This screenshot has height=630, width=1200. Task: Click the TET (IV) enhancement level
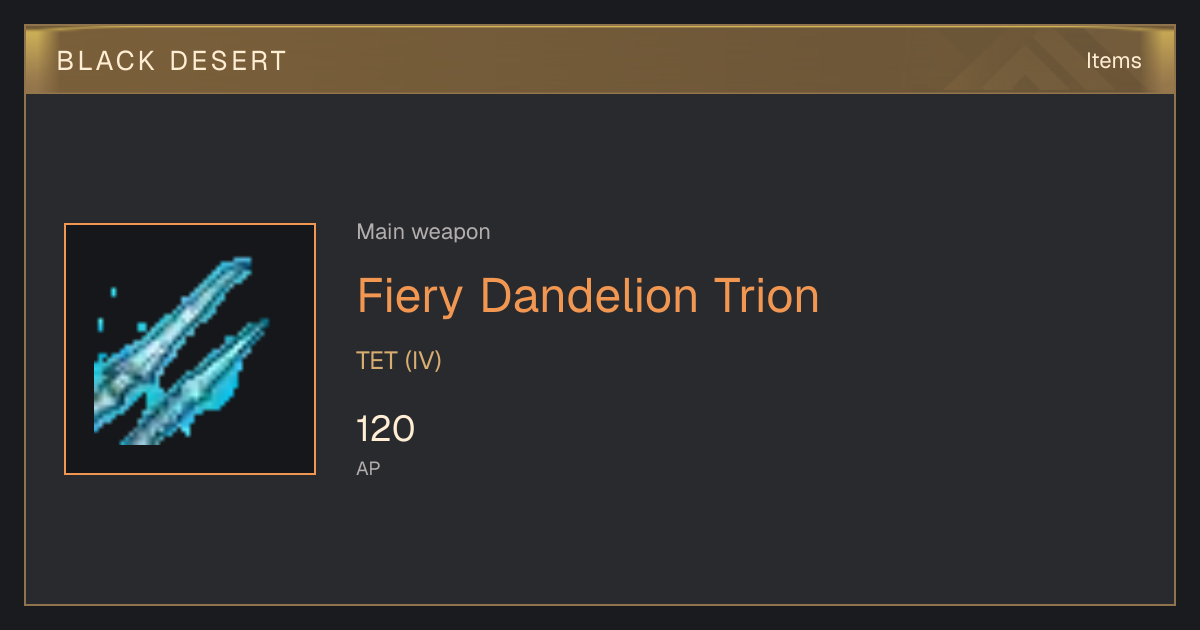(x=399, y=360)
